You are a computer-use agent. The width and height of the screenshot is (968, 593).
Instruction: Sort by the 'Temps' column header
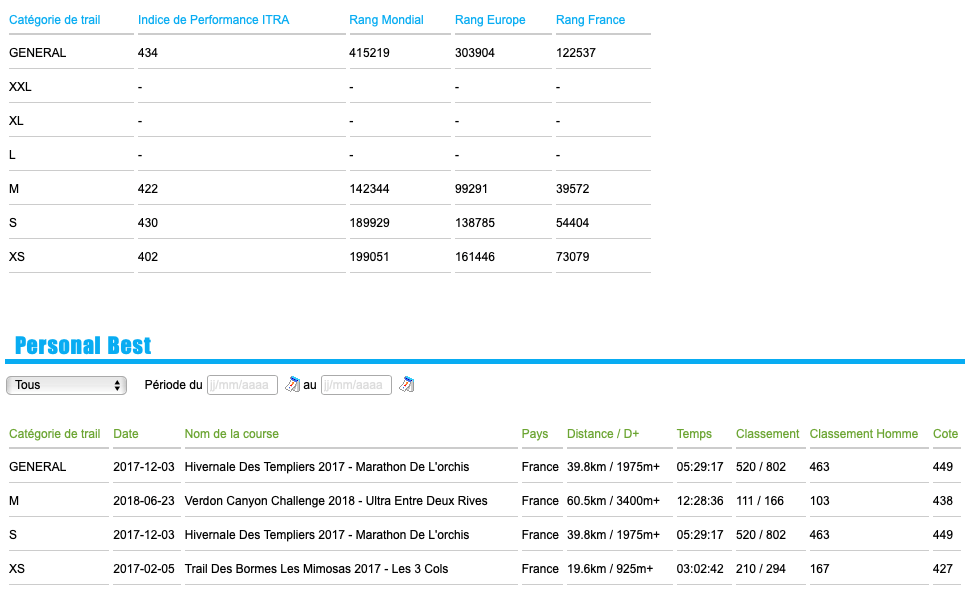[694, 434]
